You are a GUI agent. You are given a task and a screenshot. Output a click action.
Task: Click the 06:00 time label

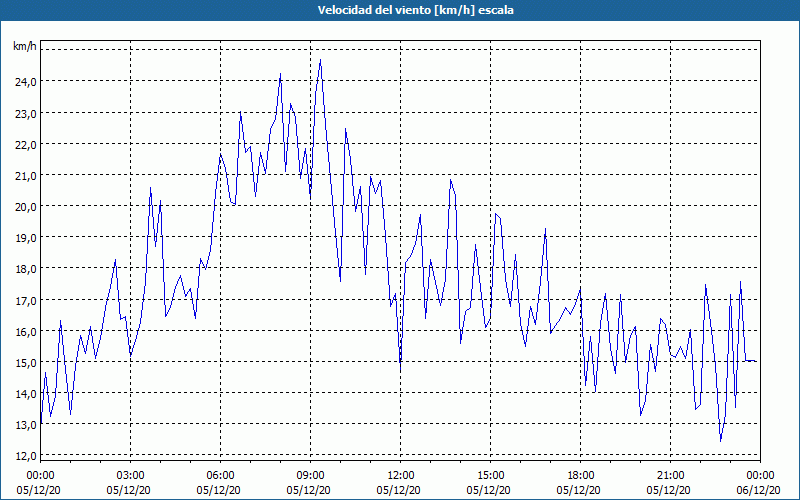tap(221, 476)
